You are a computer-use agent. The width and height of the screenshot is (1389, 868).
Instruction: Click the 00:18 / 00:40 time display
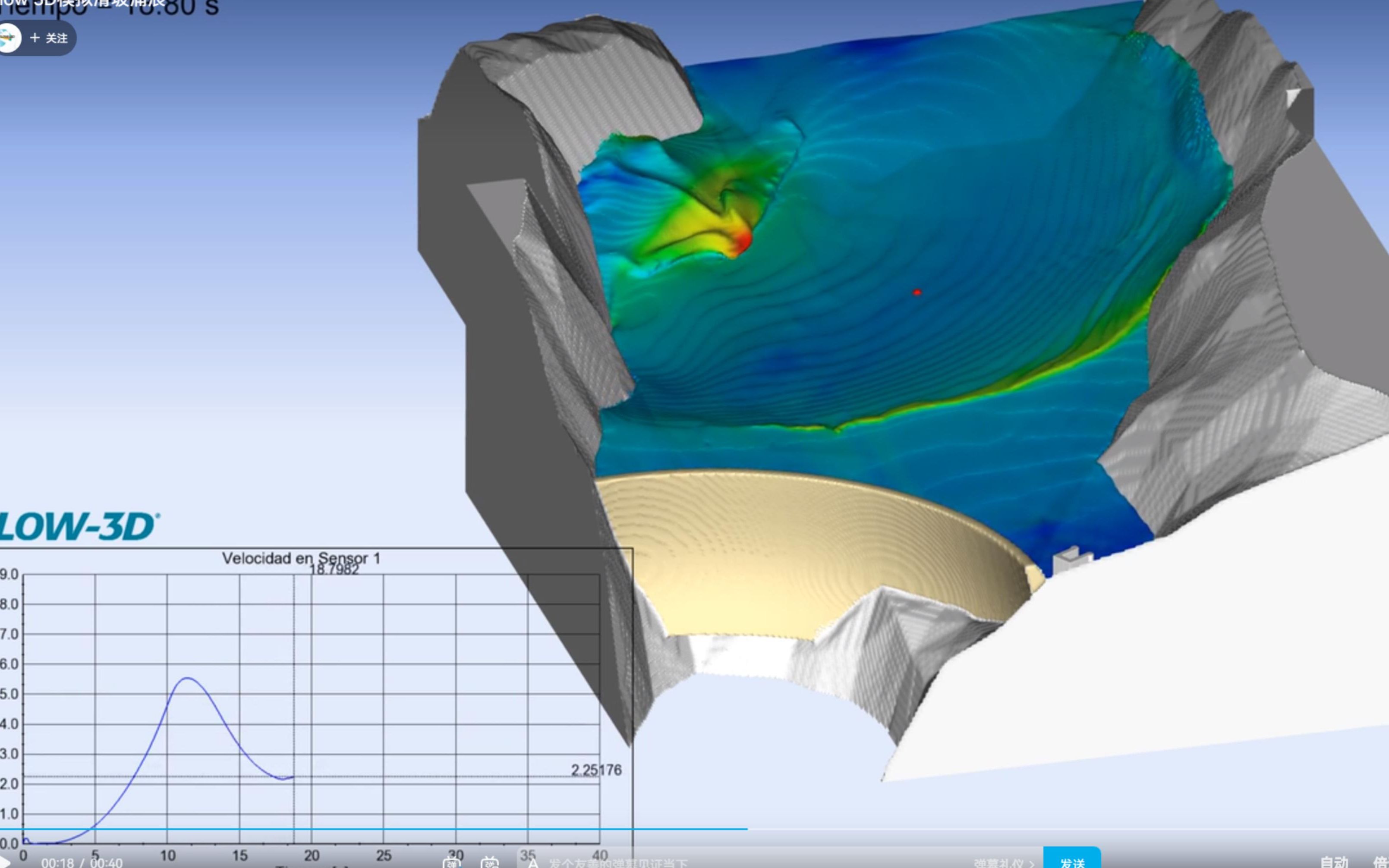coord(82,863)
